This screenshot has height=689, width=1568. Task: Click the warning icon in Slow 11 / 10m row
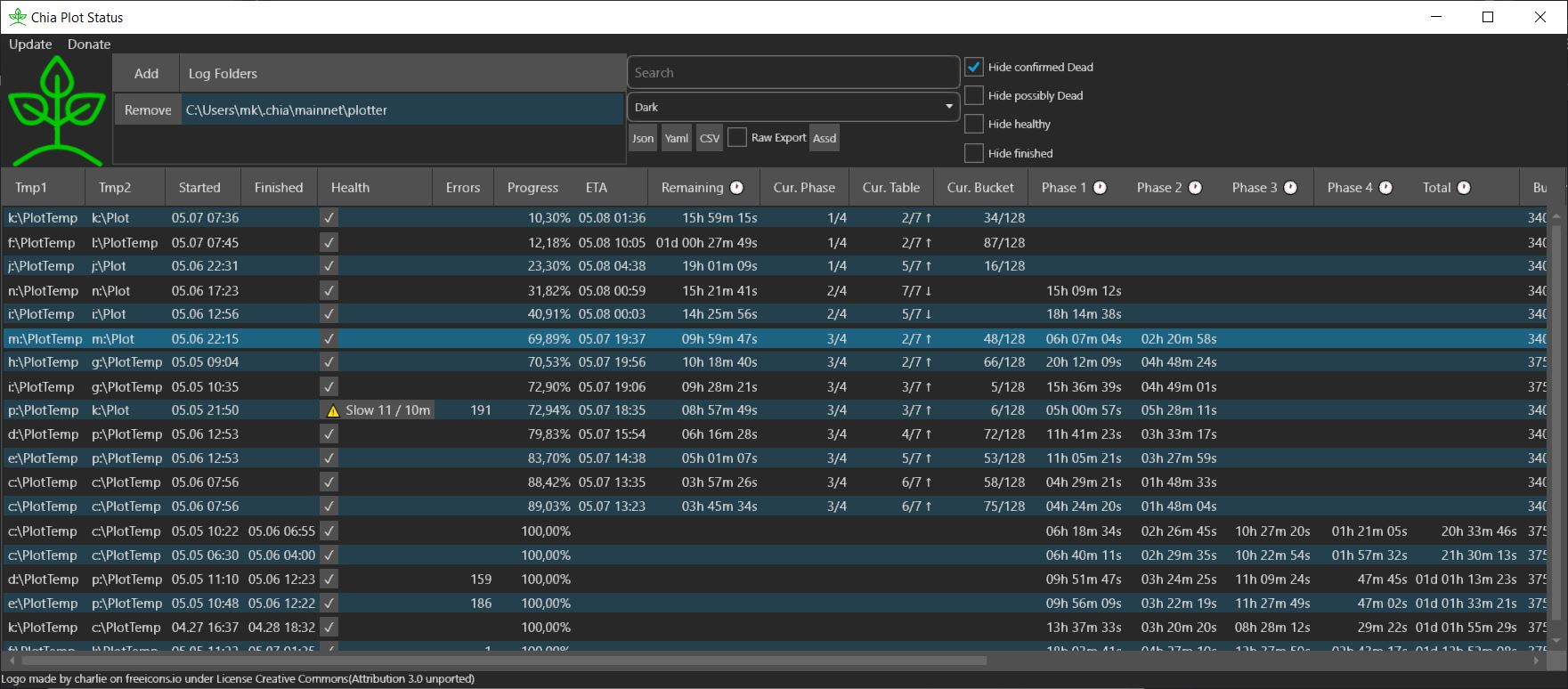point(333,410)
